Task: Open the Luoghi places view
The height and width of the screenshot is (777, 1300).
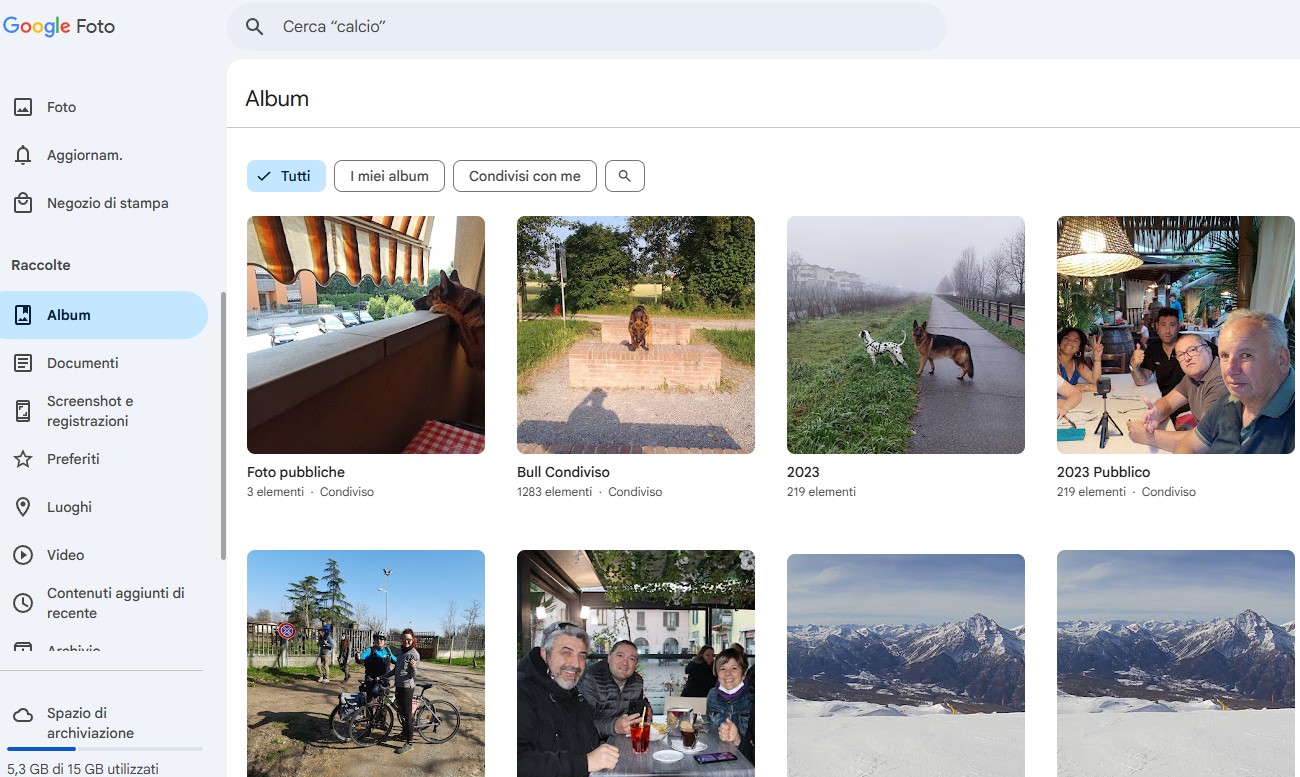Action: pyautogui.click(x=70, y=507)
